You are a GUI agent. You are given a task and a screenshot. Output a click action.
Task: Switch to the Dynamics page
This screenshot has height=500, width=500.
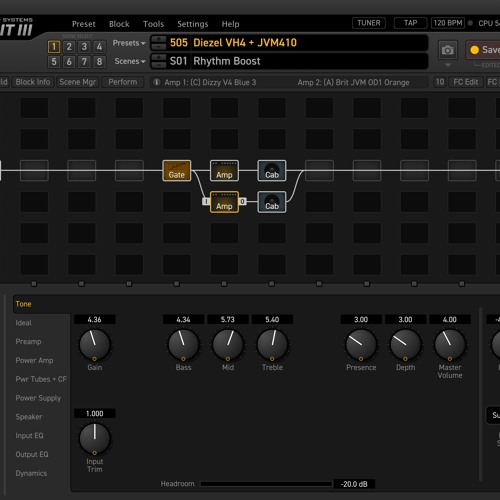(31, 473)
